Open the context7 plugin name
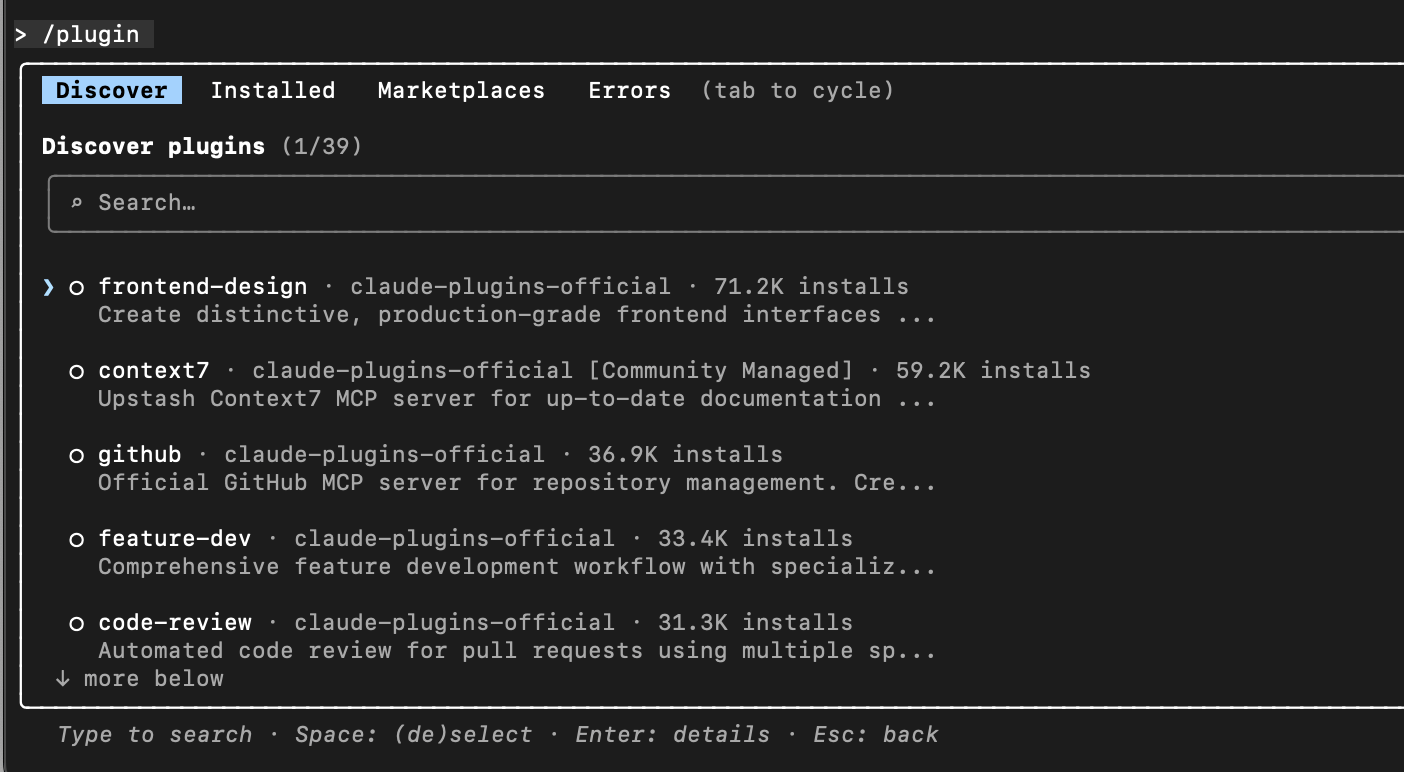This screenshot has height=772, width=1404. pyautogui.click(x=154, y=371)
